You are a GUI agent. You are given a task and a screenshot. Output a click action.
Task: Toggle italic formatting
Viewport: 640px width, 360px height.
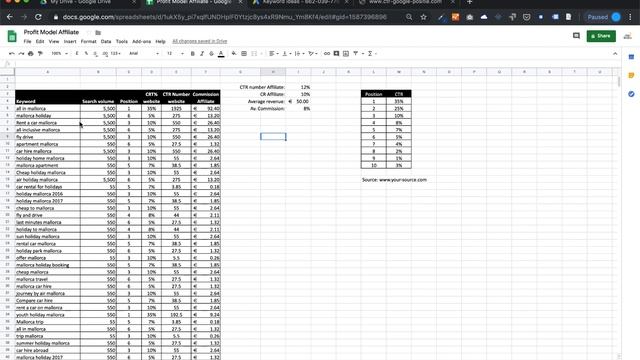coord(202,53)
